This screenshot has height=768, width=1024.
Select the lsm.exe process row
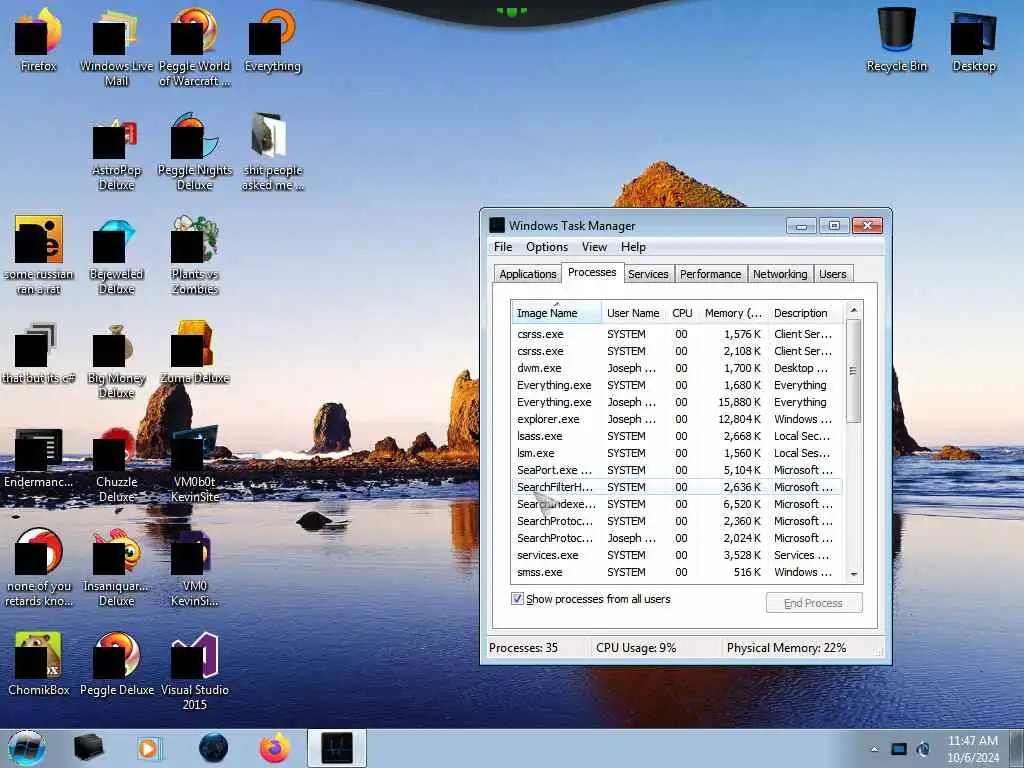(677, 453)
